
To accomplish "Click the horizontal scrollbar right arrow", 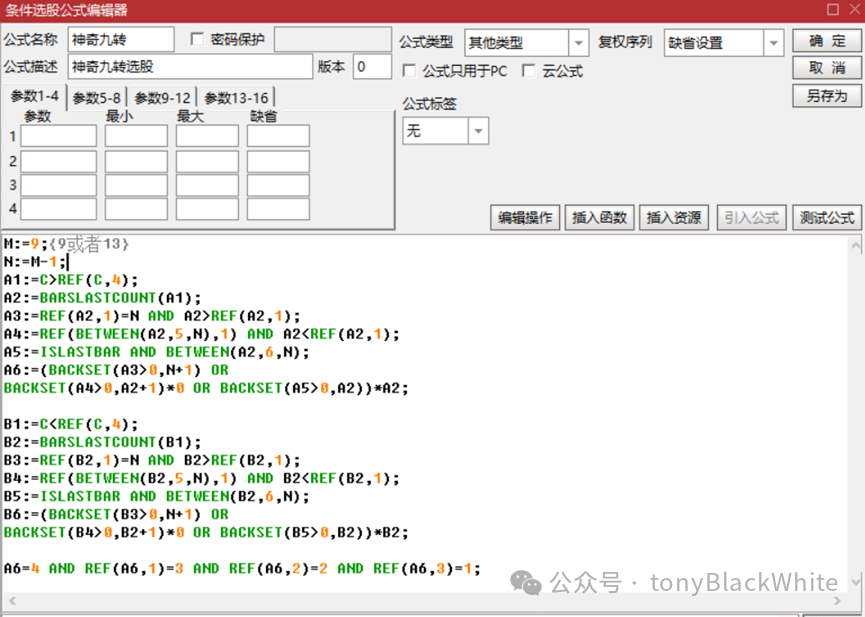I will pyautogui.click(x=837, y=600).
